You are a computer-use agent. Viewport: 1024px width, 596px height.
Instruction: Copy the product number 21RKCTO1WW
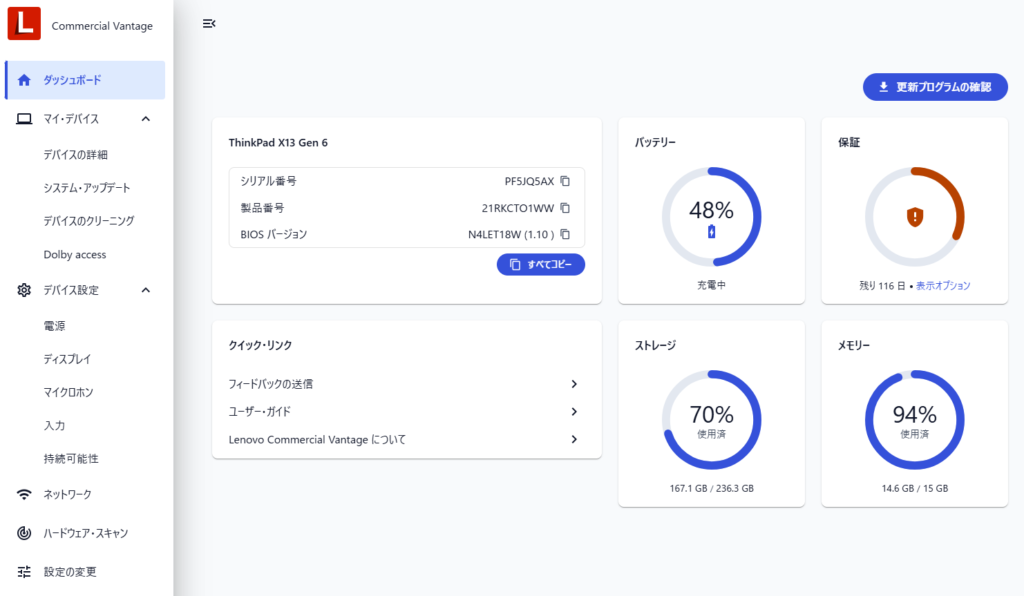click(x=565, y=208)
